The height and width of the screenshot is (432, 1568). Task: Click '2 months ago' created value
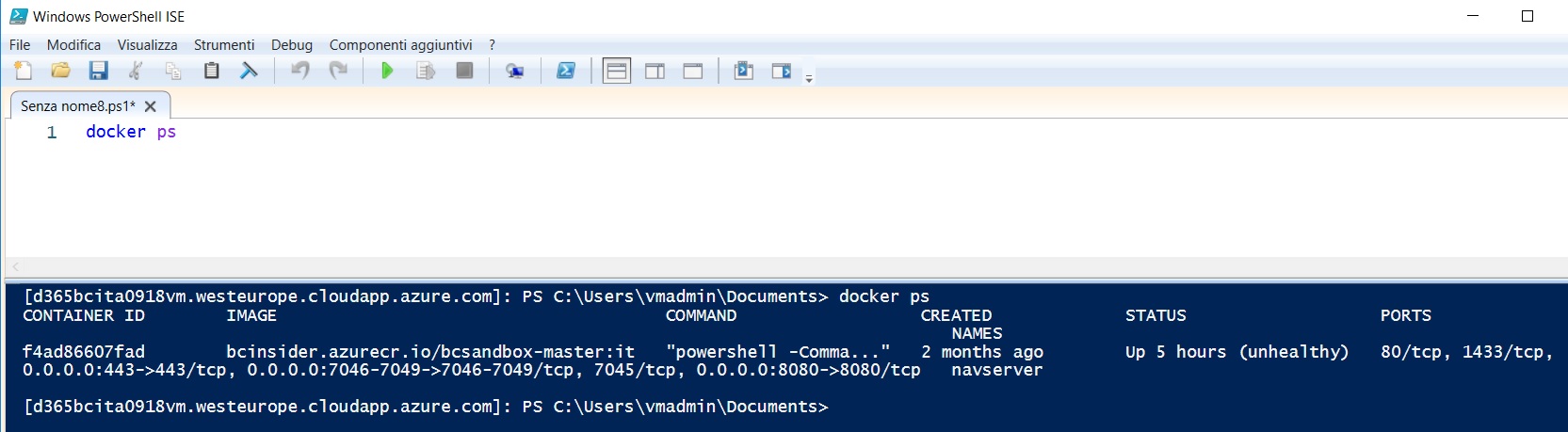tap(982, 352)
